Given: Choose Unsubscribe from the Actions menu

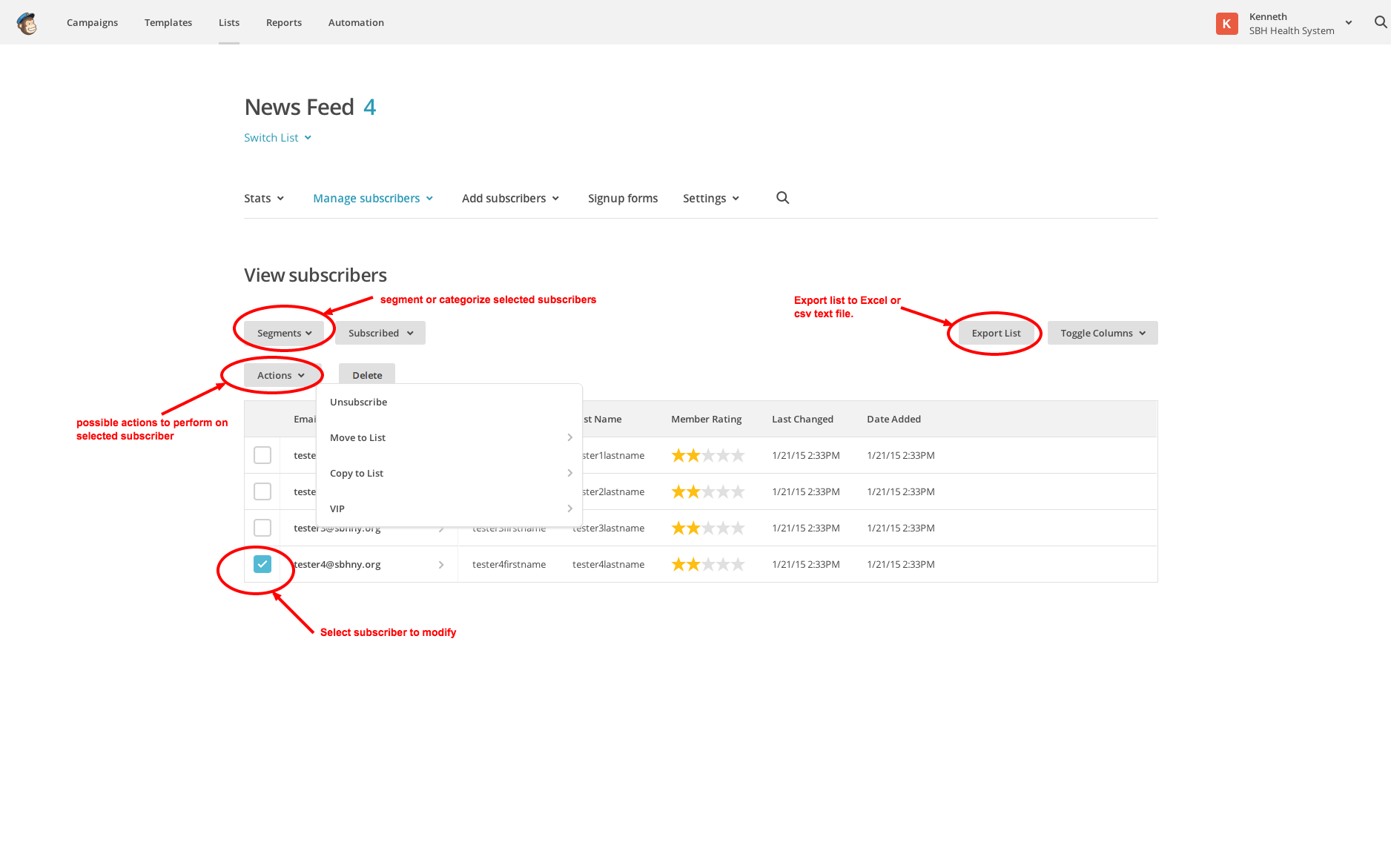Looking at the screenshot, I should pos(359,402).
